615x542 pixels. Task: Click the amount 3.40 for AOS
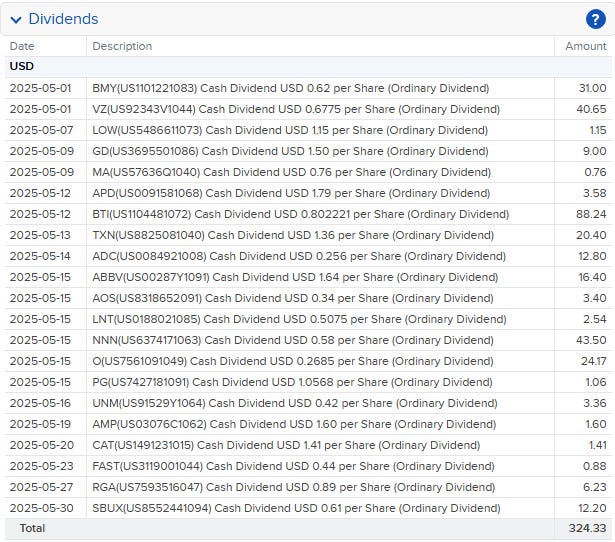coord(595,298)
